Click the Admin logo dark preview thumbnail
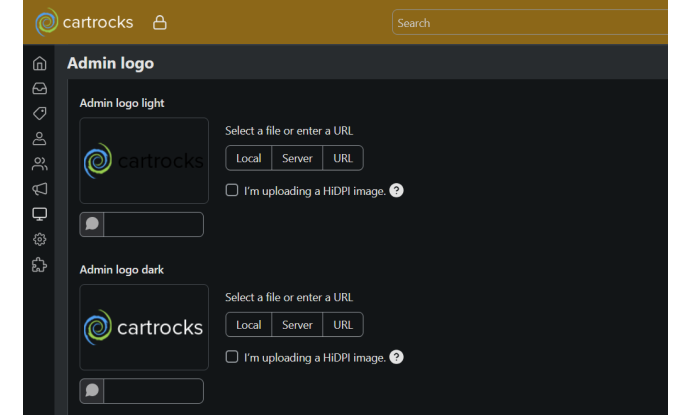The width and height of the screenshot is (692, 415). [144, 327]
